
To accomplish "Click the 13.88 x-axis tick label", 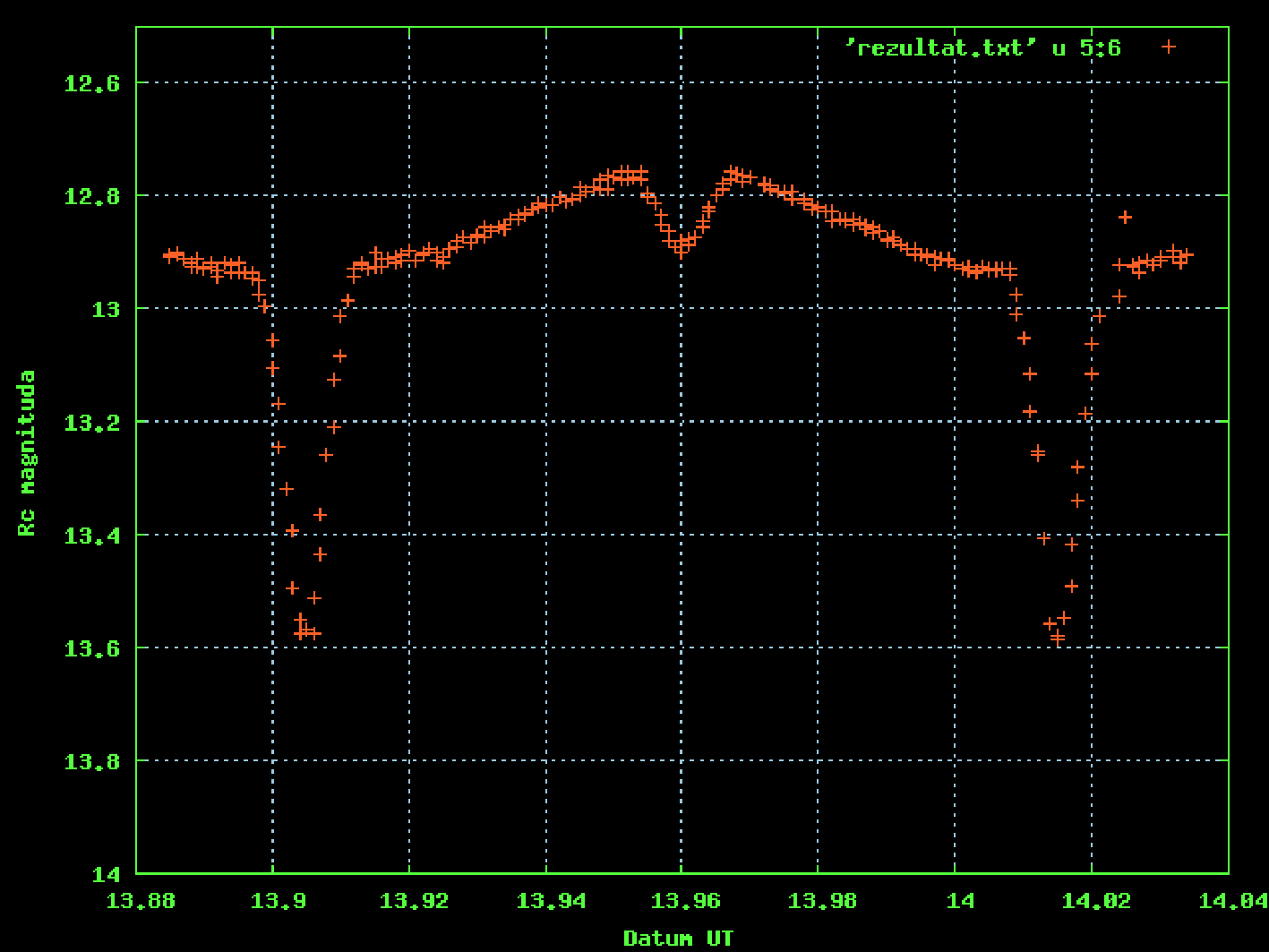I will click(x=141, y=900).
